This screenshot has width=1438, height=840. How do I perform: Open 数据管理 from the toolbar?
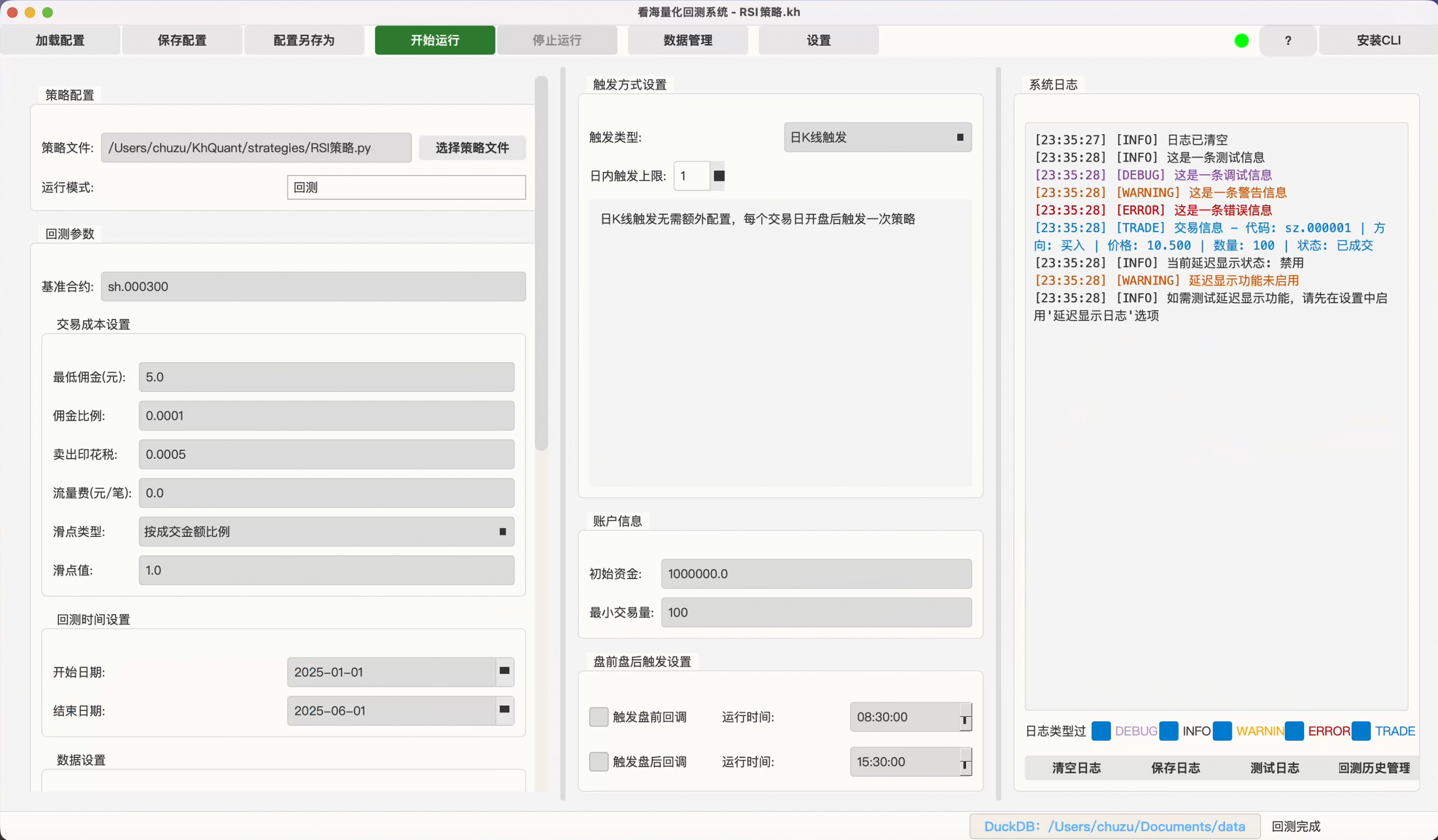[x=688, y=40]
